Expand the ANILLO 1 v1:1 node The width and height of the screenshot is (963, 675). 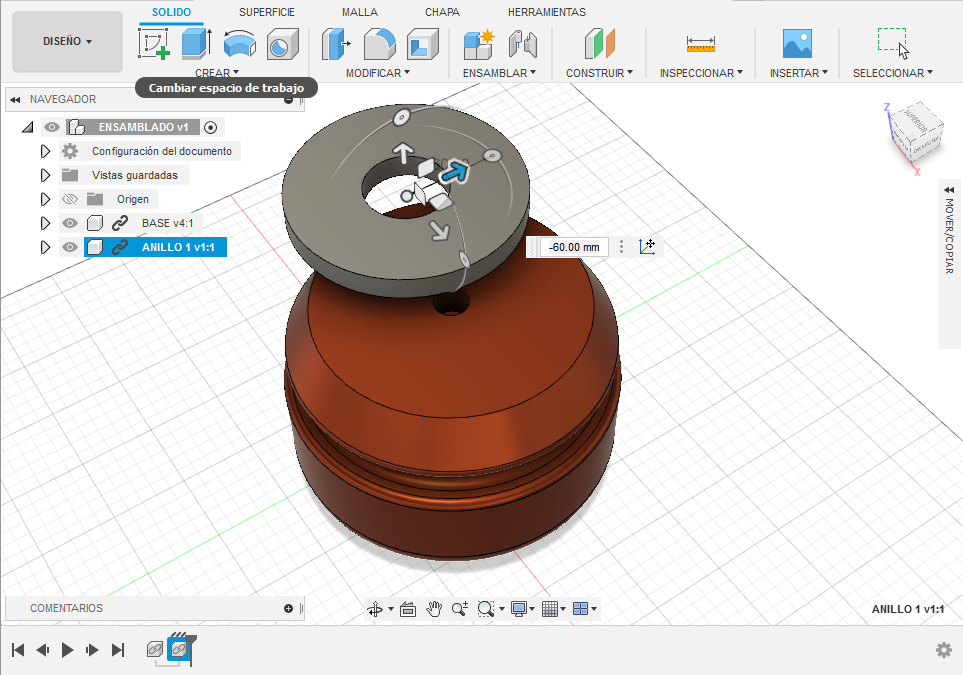45,247
